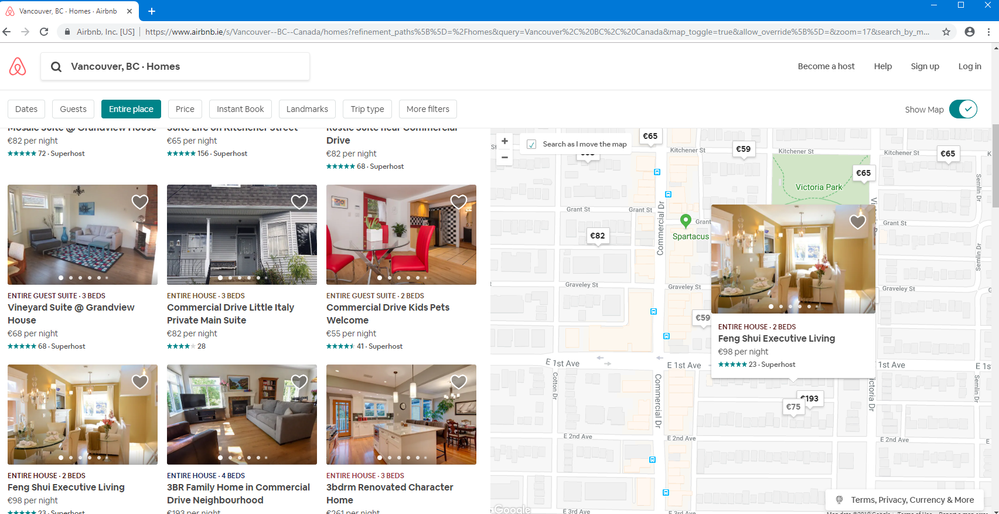Deselect the Entire place filter

pyautogui.click(x=131, y=109)
